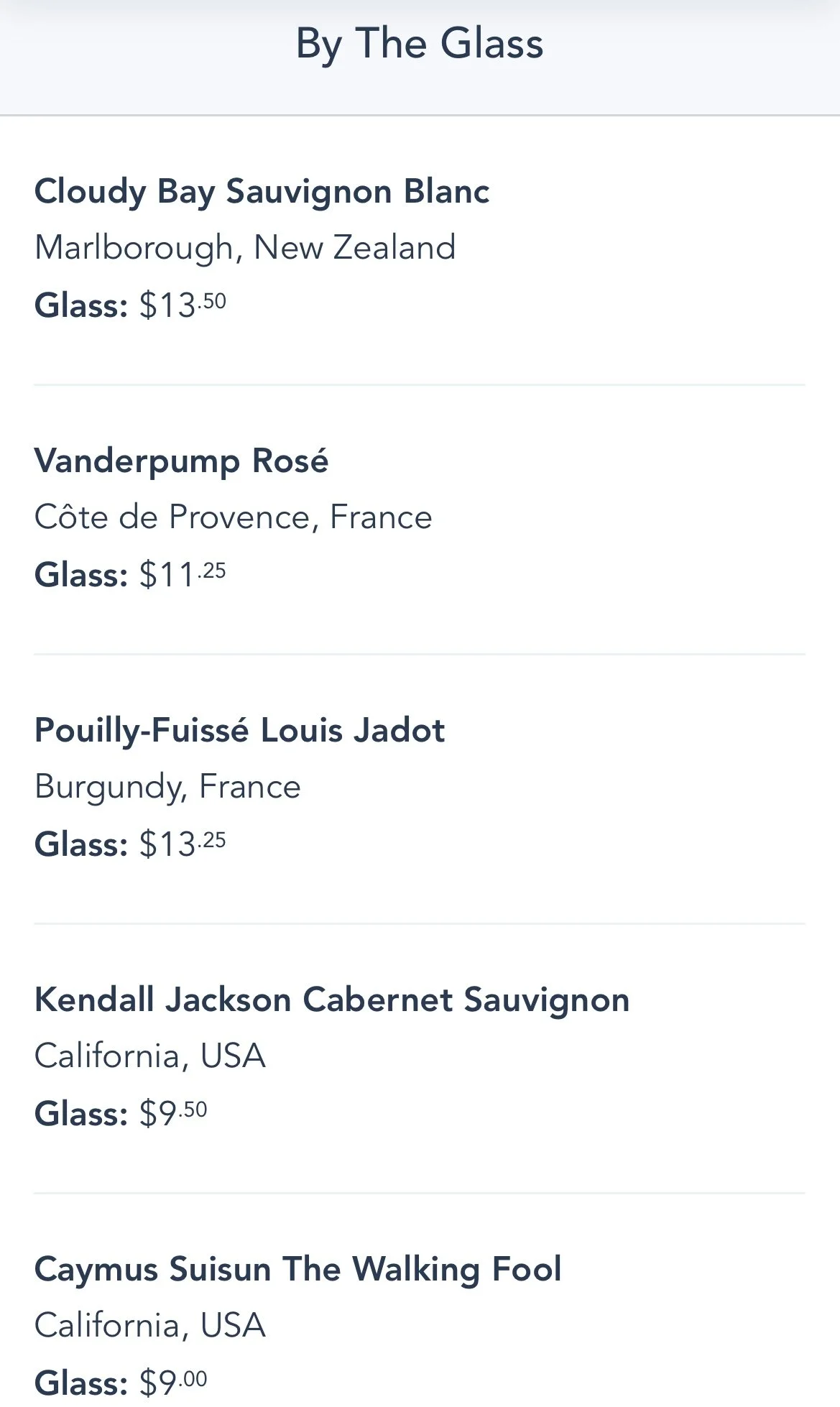Tap the $9.00 glass price
The width and height of the screenshot is (840, 1407).
(173, 1382)
